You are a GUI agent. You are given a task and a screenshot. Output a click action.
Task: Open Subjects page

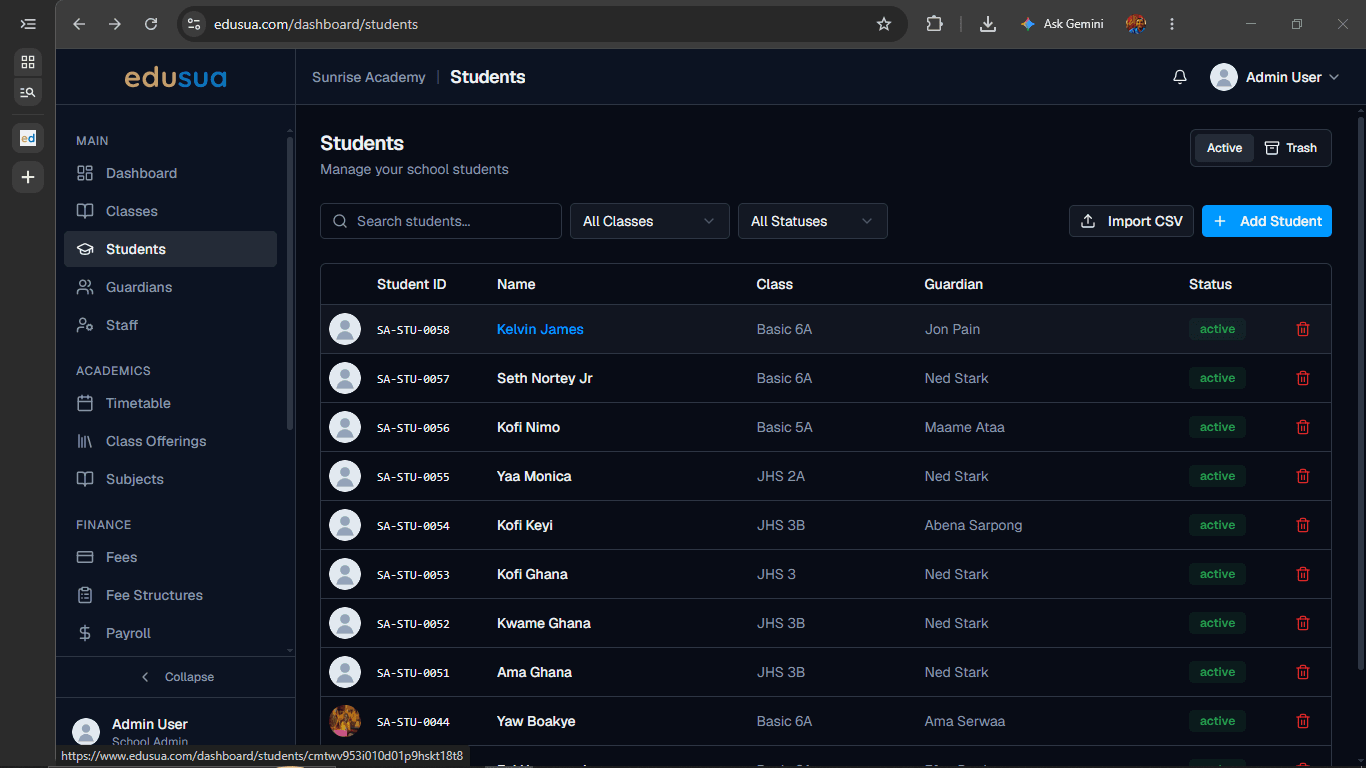[x=170, y=479]
